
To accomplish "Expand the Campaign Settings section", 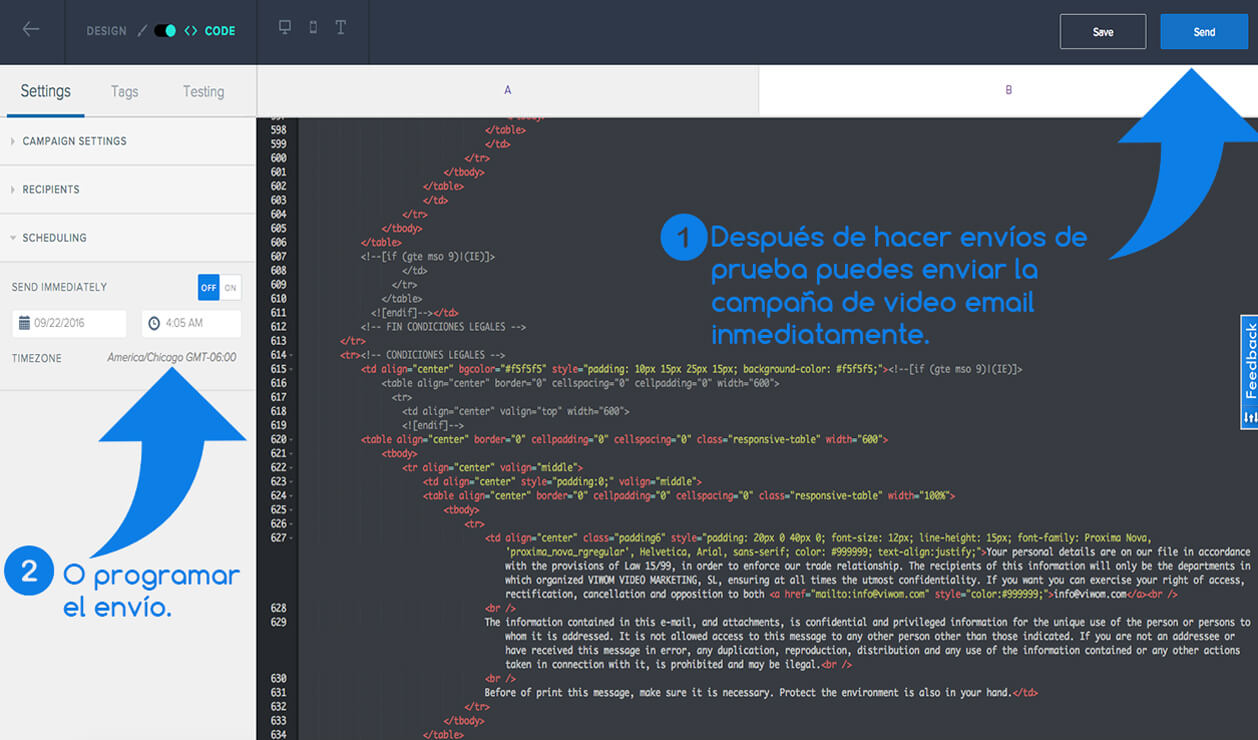I will 74,141.
